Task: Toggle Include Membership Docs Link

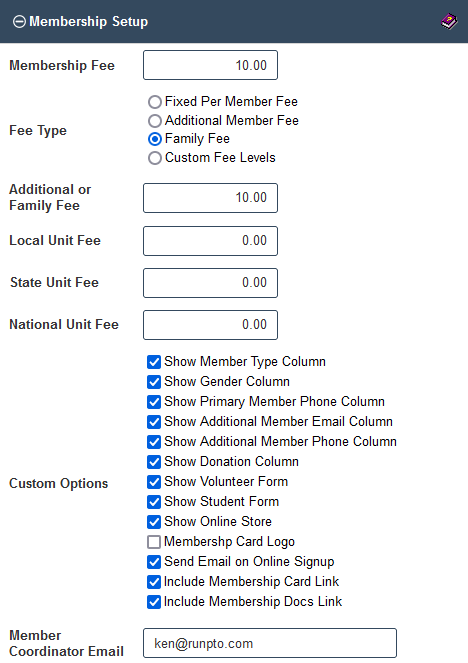Action: click(154, 602)
